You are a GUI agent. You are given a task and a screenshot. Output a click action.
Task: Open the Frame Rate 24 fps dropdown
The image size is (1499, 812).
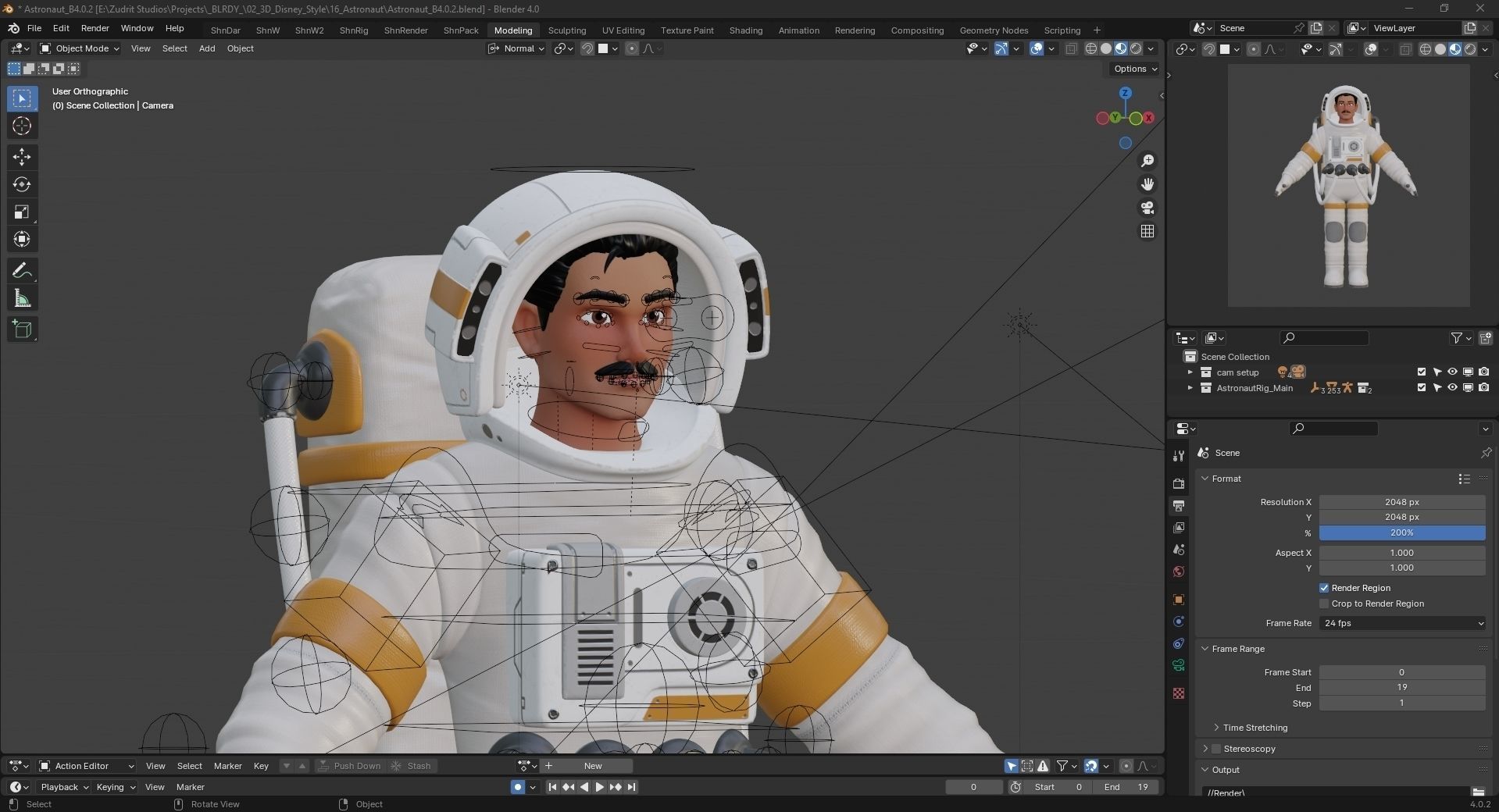pos(1402,623)
